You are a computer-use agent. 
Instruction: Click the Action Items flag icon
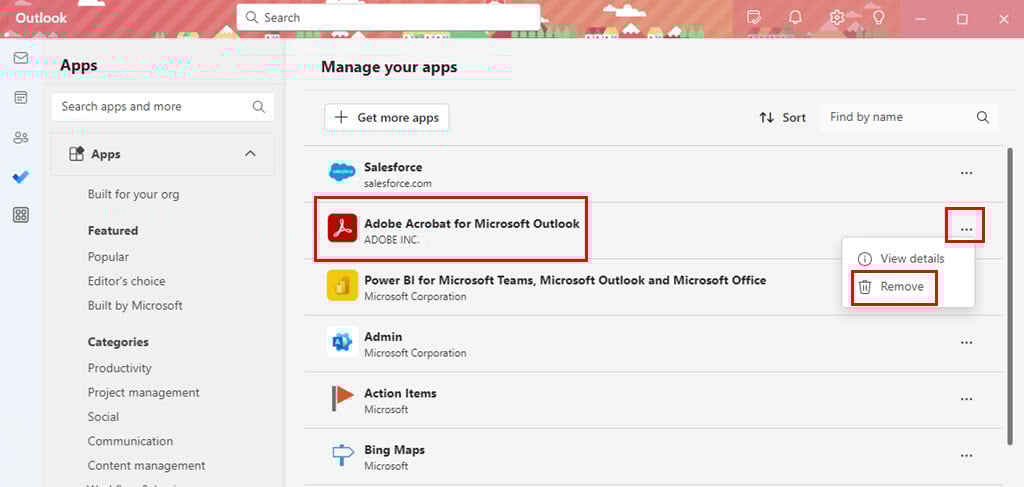[342, 398]
